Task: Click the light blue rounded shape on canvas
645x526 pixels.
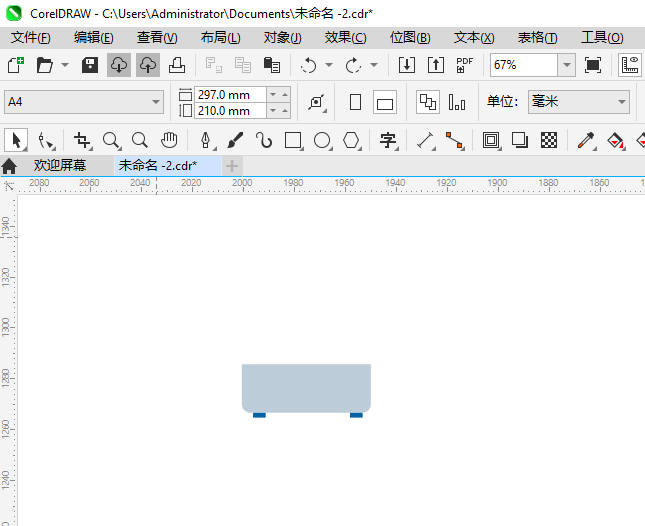Action: point(306,388)
